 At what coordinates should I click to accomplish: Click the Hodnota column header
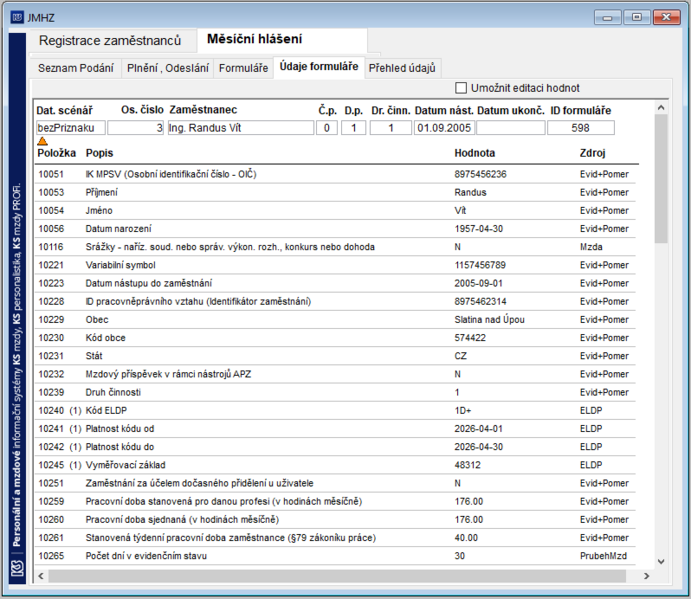475,153
